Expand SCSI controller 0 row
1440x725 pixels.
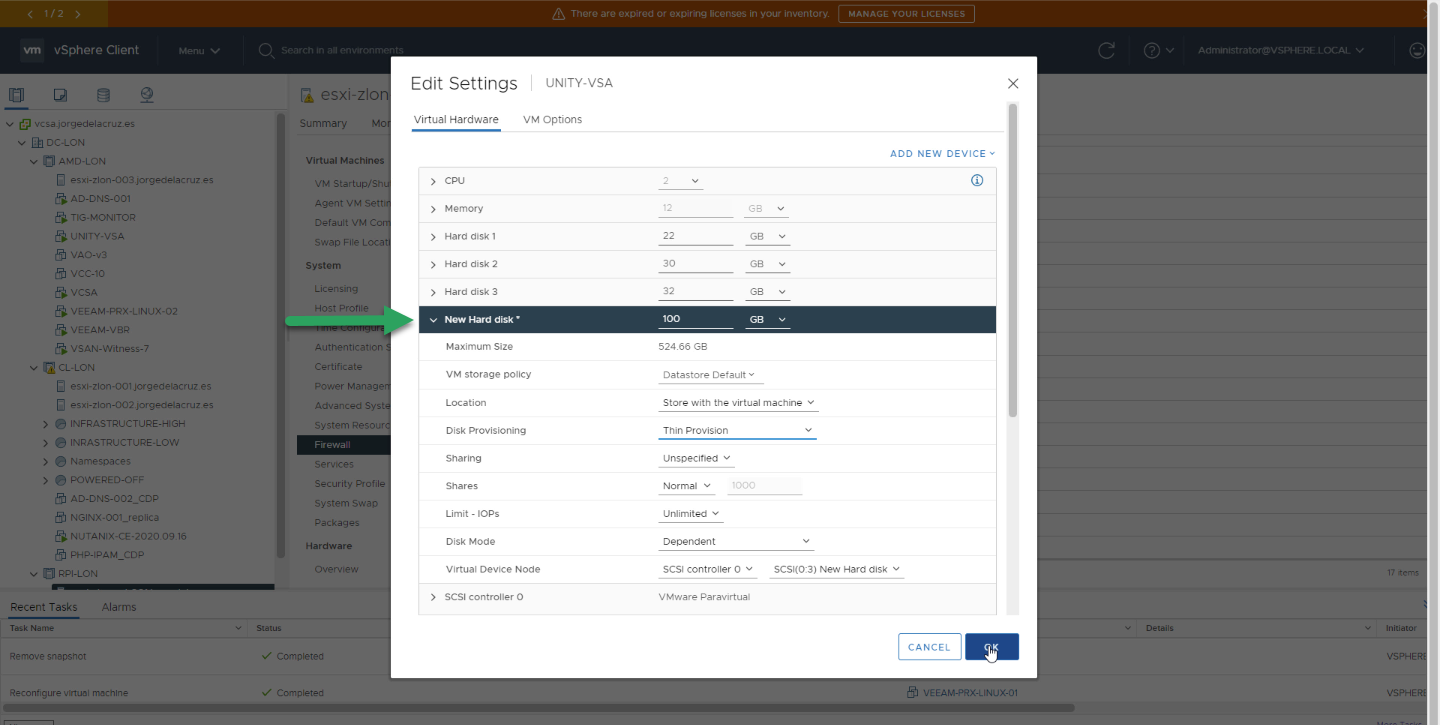click(433, 597)
